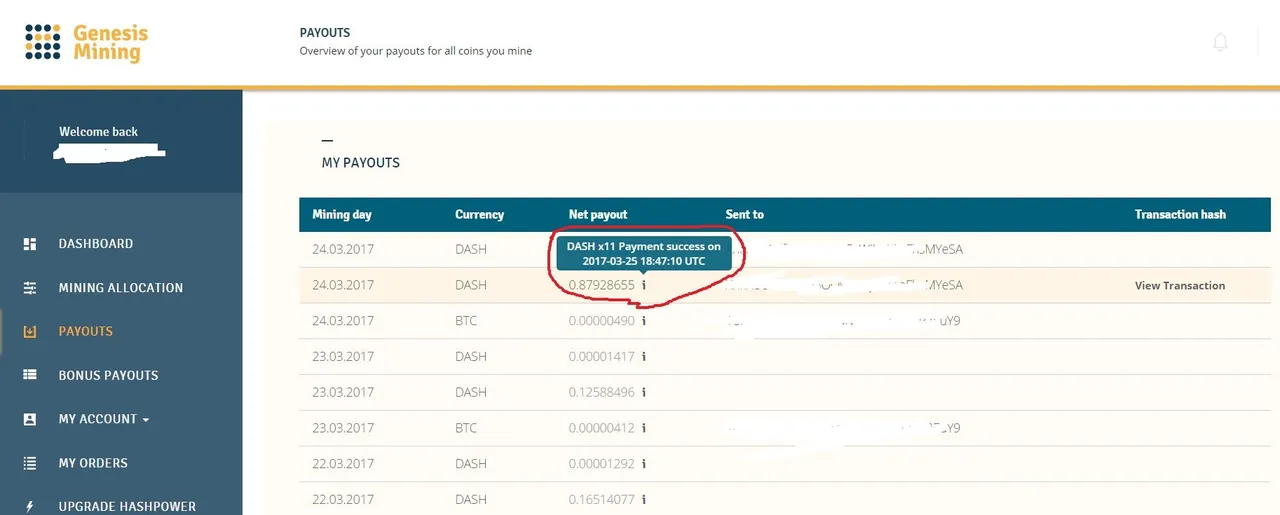
Task: Click BTC currency in 24.03.2017 row
Action: (466, 321)
